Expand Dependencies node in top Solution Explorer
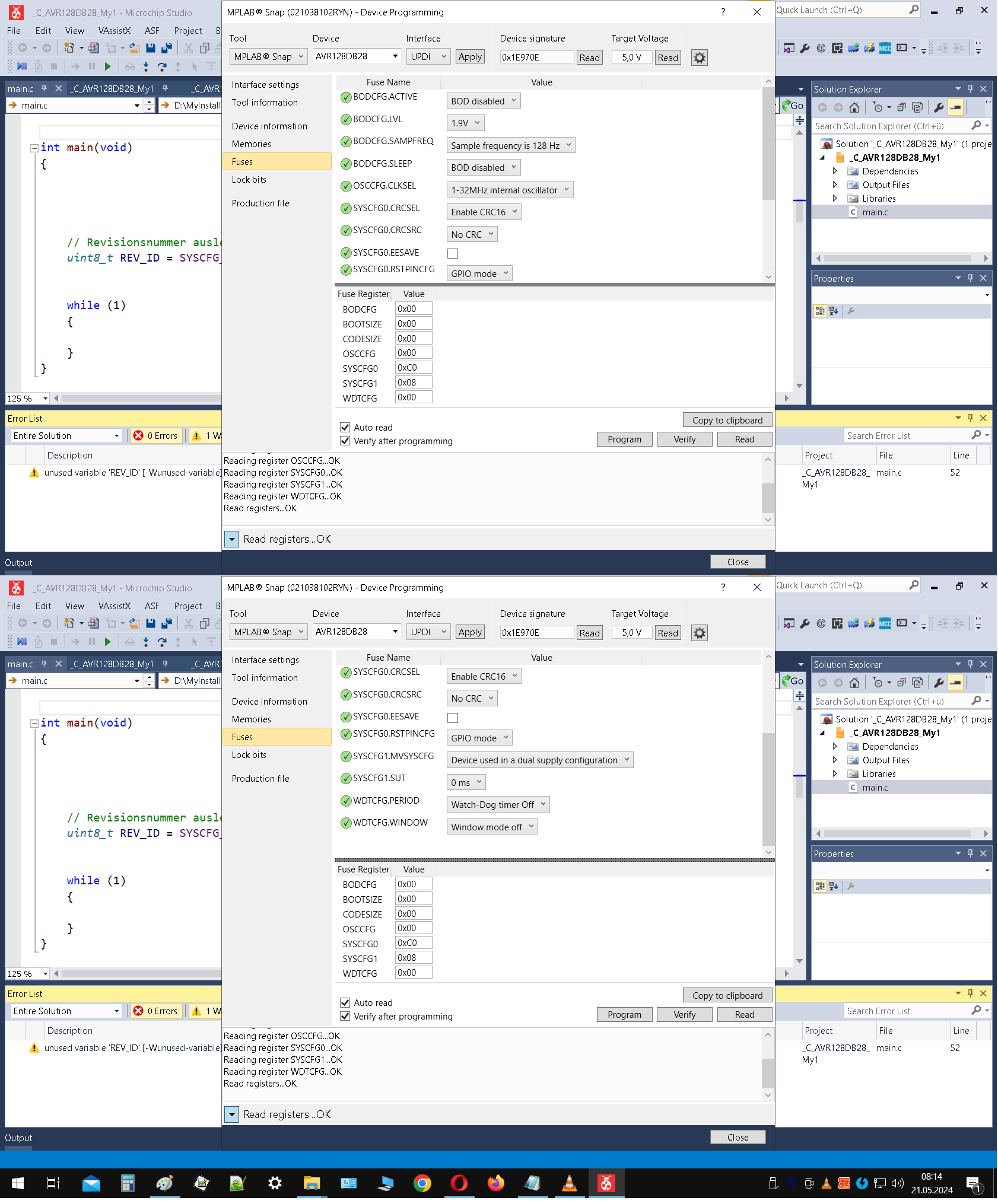This screenshot has width=998, height=1204. pyautogui.click(x=835, y=171)
